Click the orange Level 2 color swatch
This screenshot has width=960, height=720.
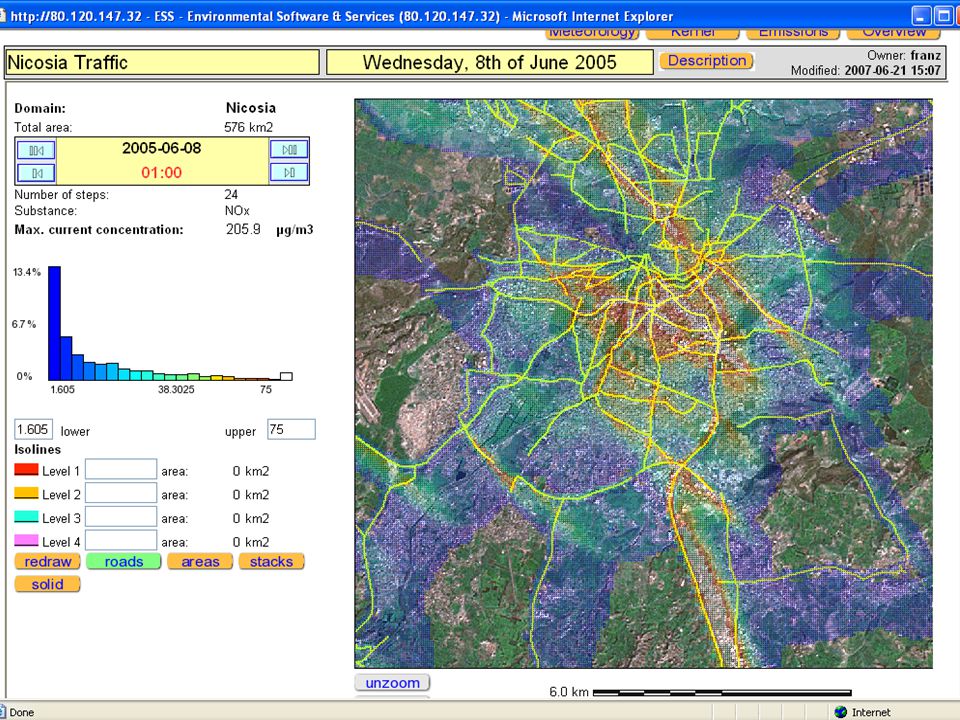pos(26,493)
